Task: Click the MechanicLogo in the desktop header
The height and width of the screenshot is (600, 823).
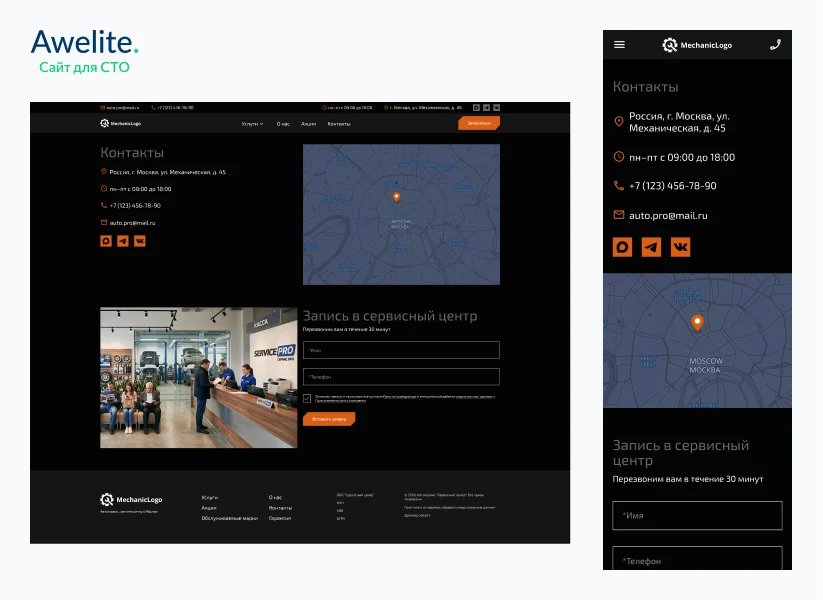Action: (x=120, y=123)
